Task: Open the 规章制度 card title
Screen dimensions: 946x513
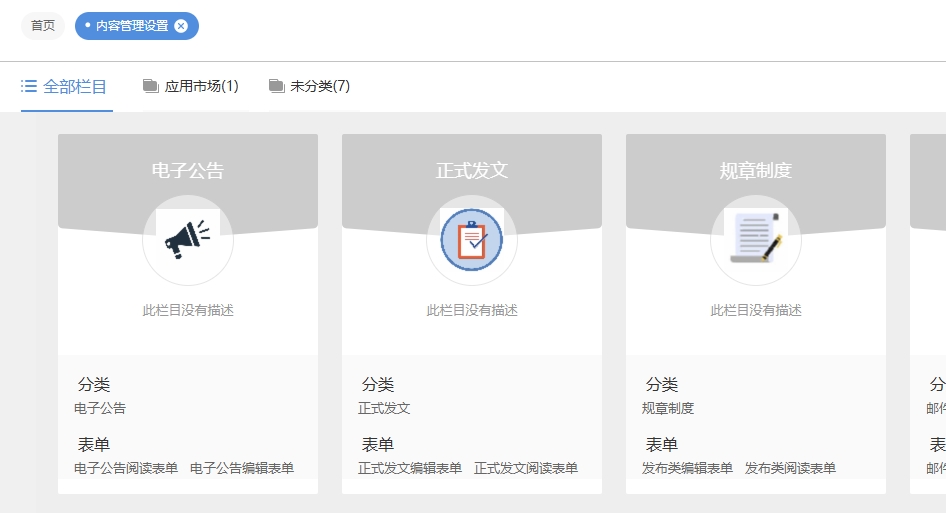Action: [x=756, y=171]
